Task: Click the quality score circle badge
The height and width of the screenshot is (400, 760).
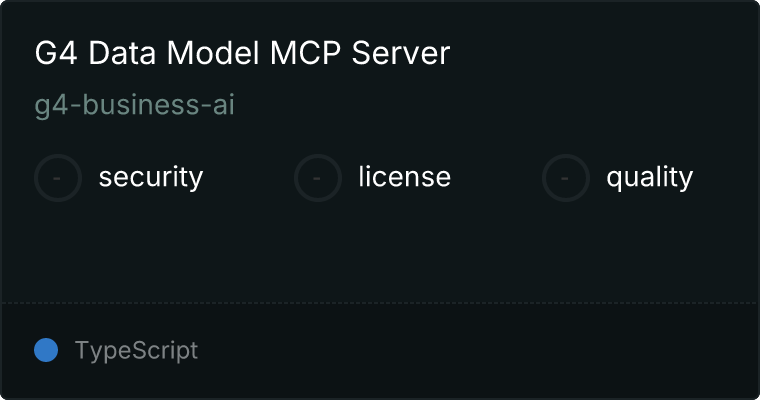Action: 566,178
